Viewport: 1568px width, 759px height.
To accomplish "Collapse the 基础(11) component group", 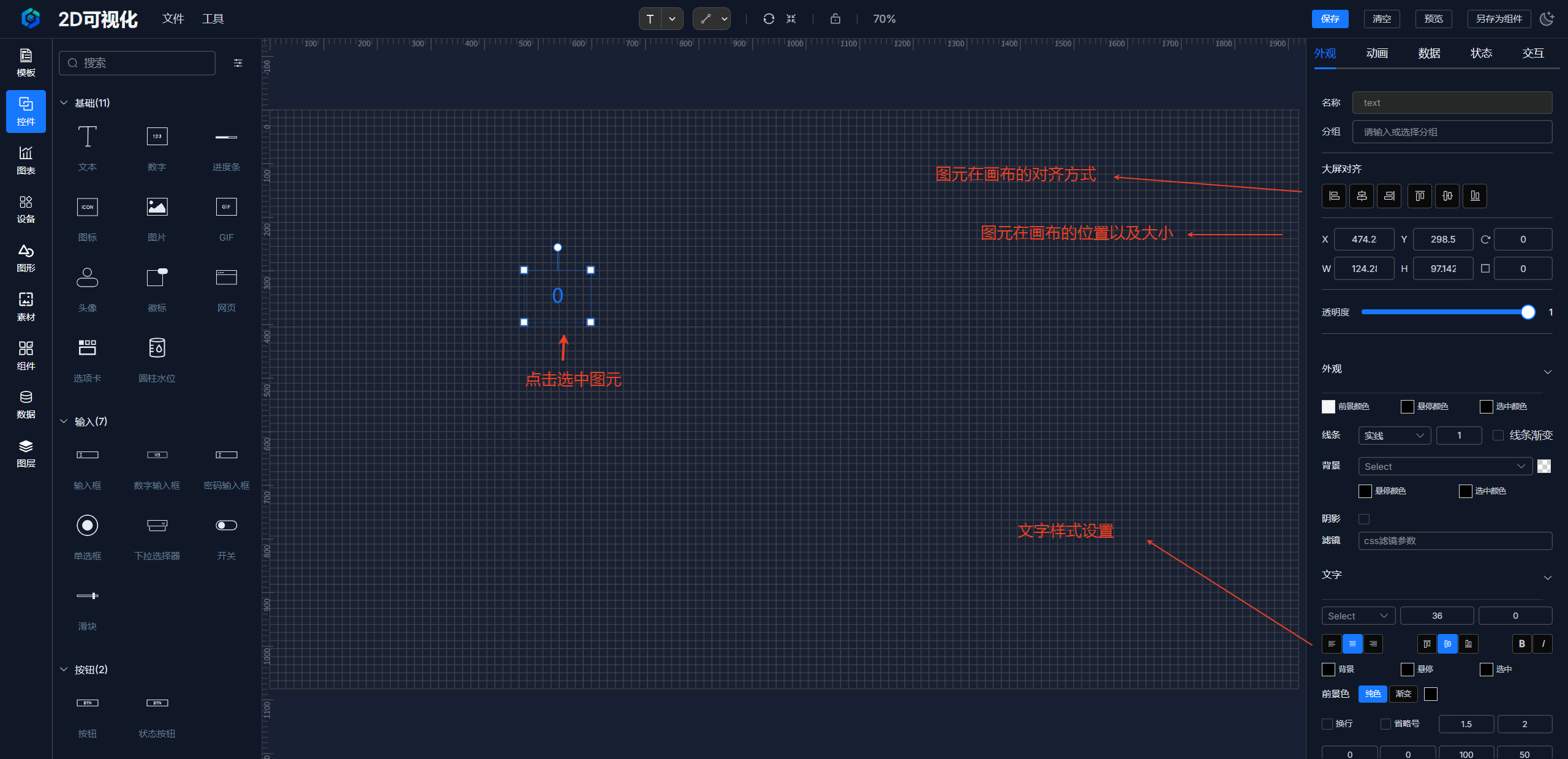I will pos(64,103).
